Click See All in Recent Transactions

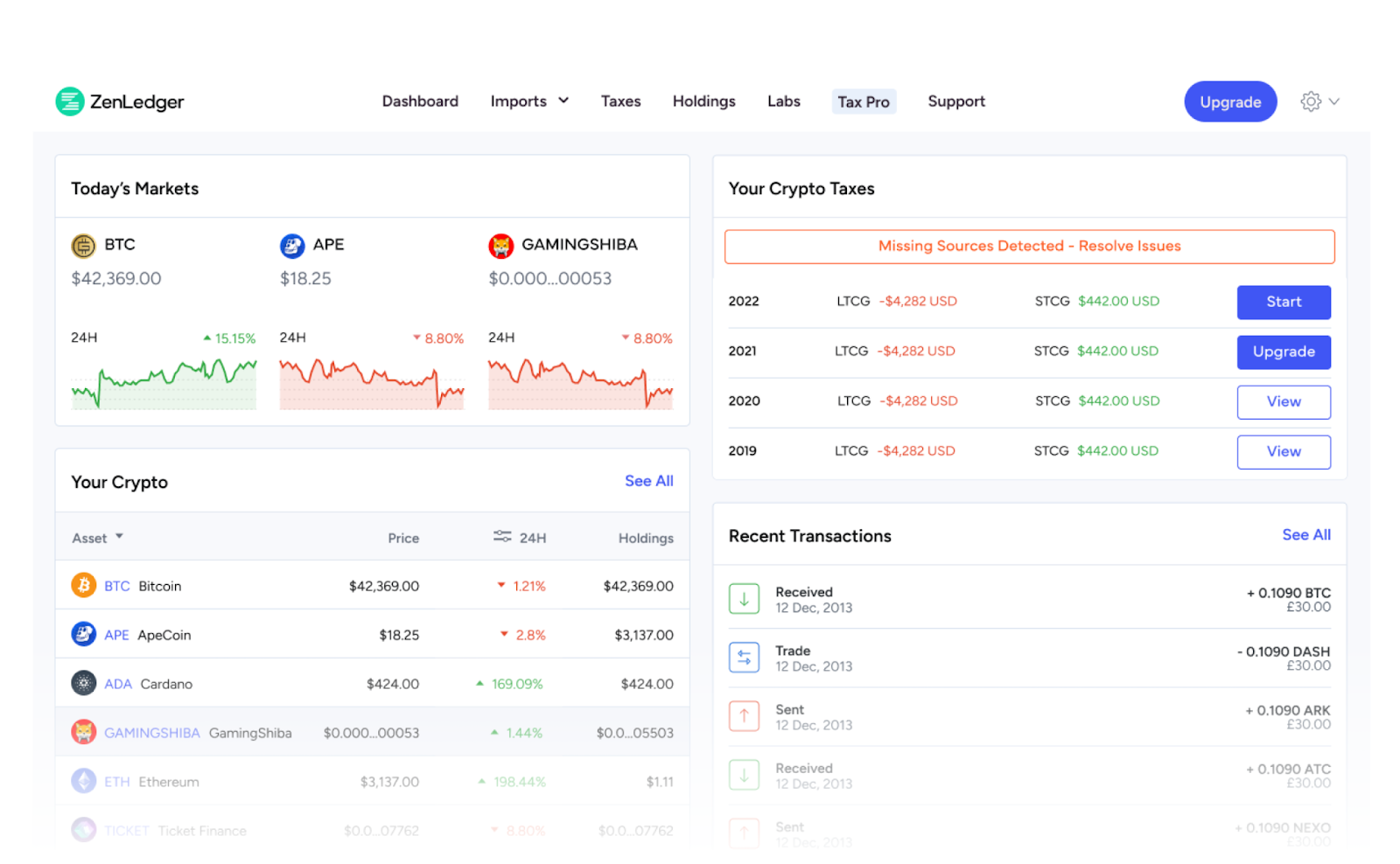click(1305, 534)
